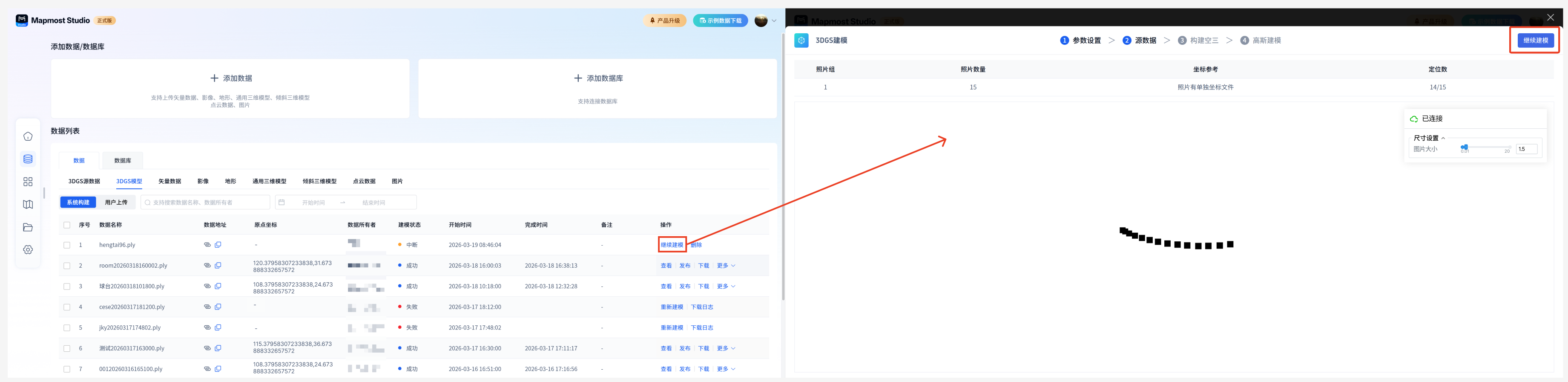Check the box for hengtai96.ply row
The image size is (1568, 382).
pos(67,245)
